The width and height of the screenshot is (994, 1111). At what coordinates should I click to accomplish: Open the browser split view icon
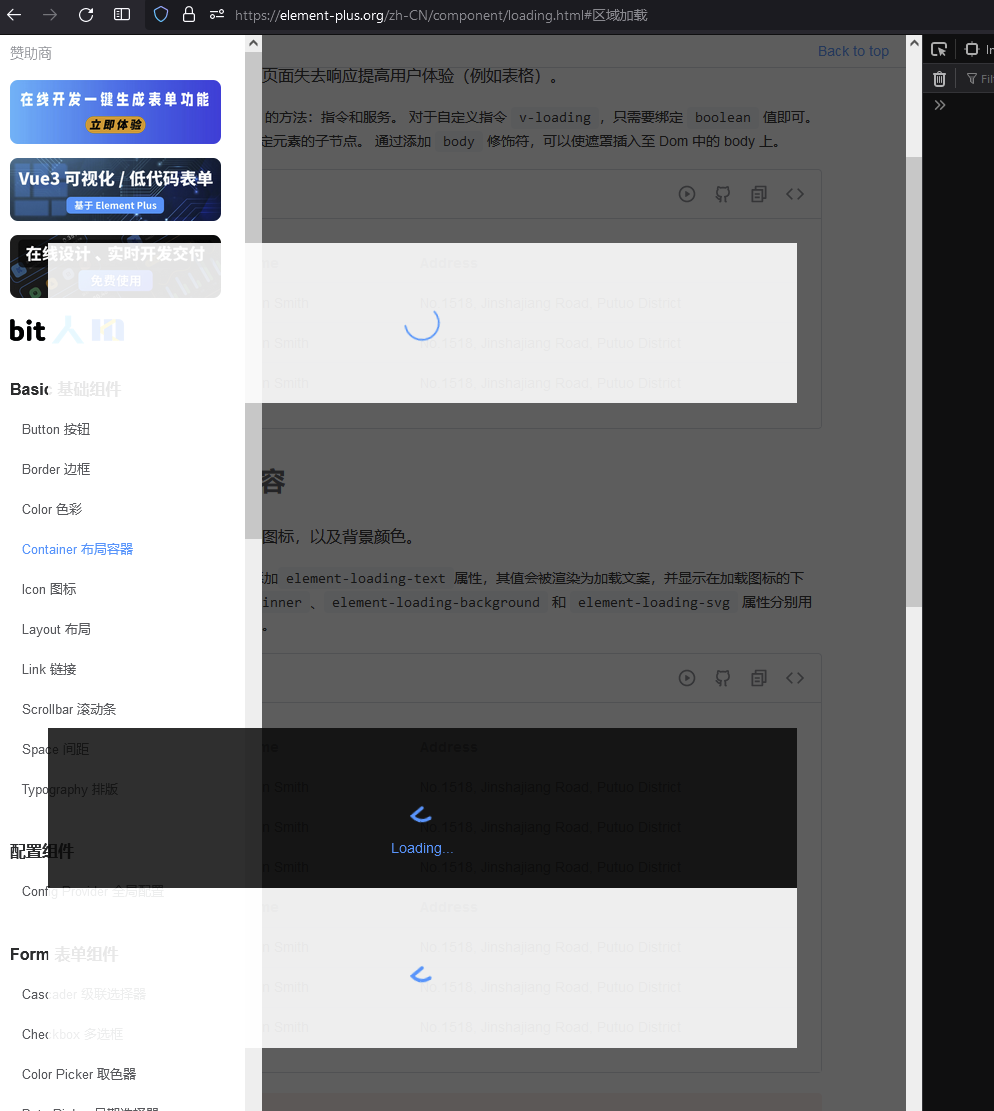pyautogui.click(x=121, y=15)
